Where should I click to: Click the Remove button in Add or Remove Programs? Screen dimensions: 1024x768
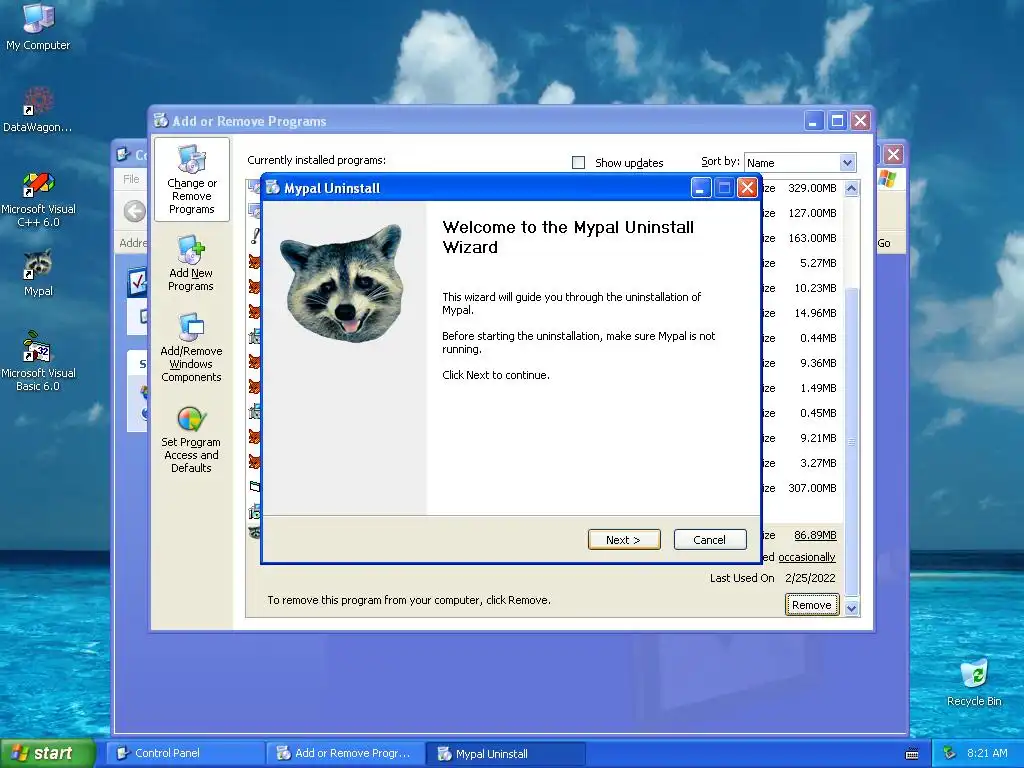pyautogui.click(x=812, y=605)
